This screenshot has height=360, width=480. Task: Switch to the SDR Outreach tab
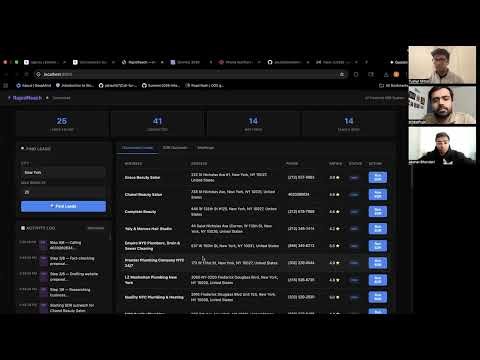pos(175,148)
